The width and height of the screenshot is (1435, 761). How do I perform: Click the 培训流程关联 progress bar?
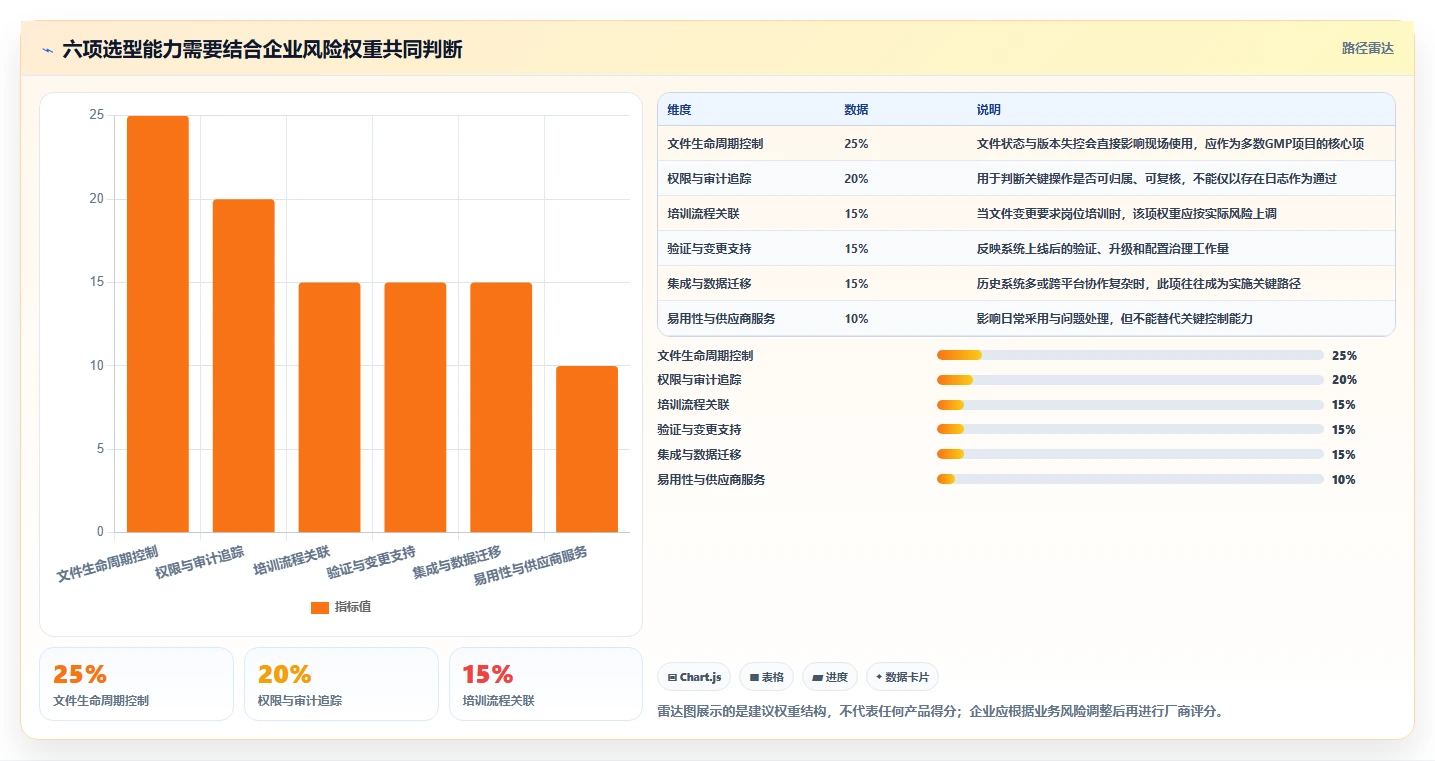[x=1130, y=405]
